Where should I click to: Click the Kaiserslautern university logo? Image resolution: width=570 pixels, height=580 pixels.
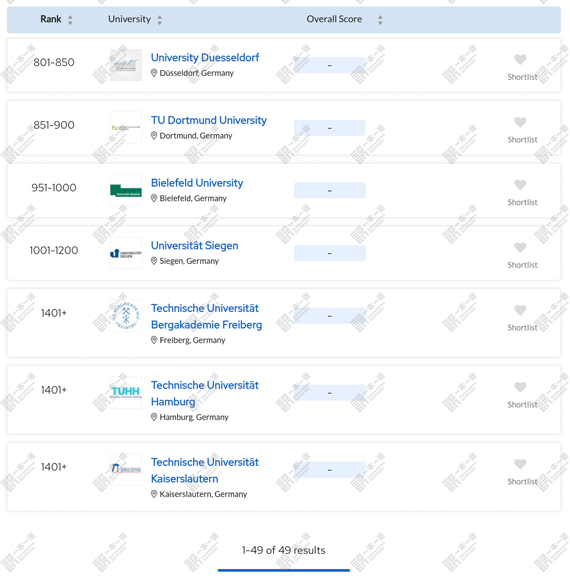126,469
